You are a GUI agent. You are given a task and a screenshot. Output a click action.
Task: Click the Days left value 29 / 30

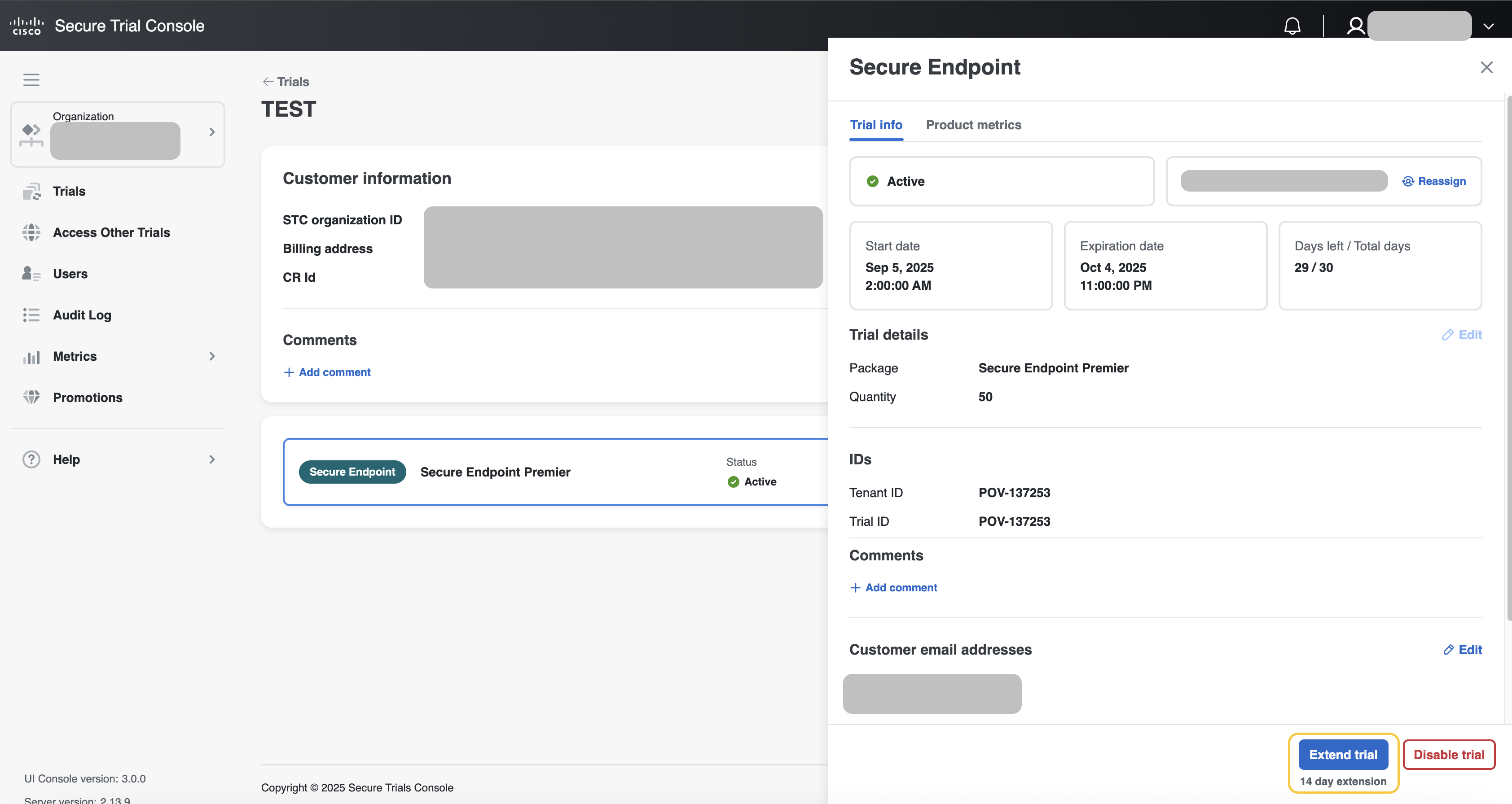1314,267
